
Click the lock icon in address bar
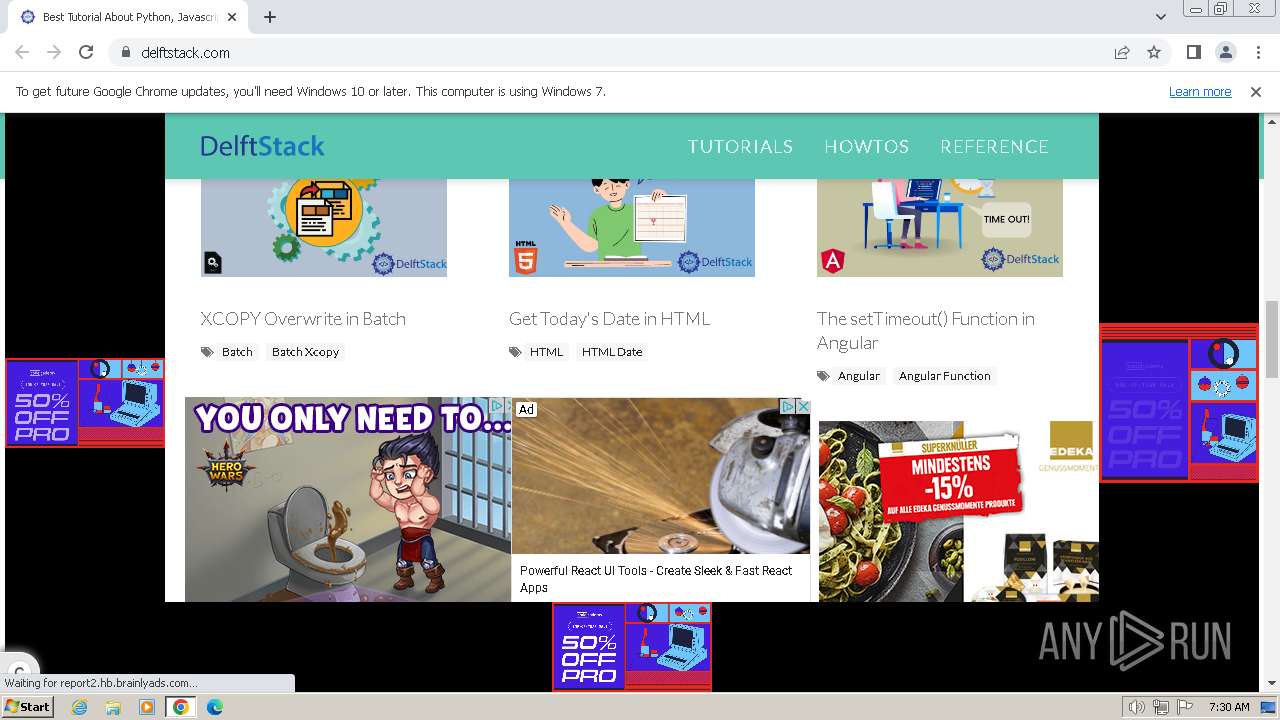coord(125,52)
